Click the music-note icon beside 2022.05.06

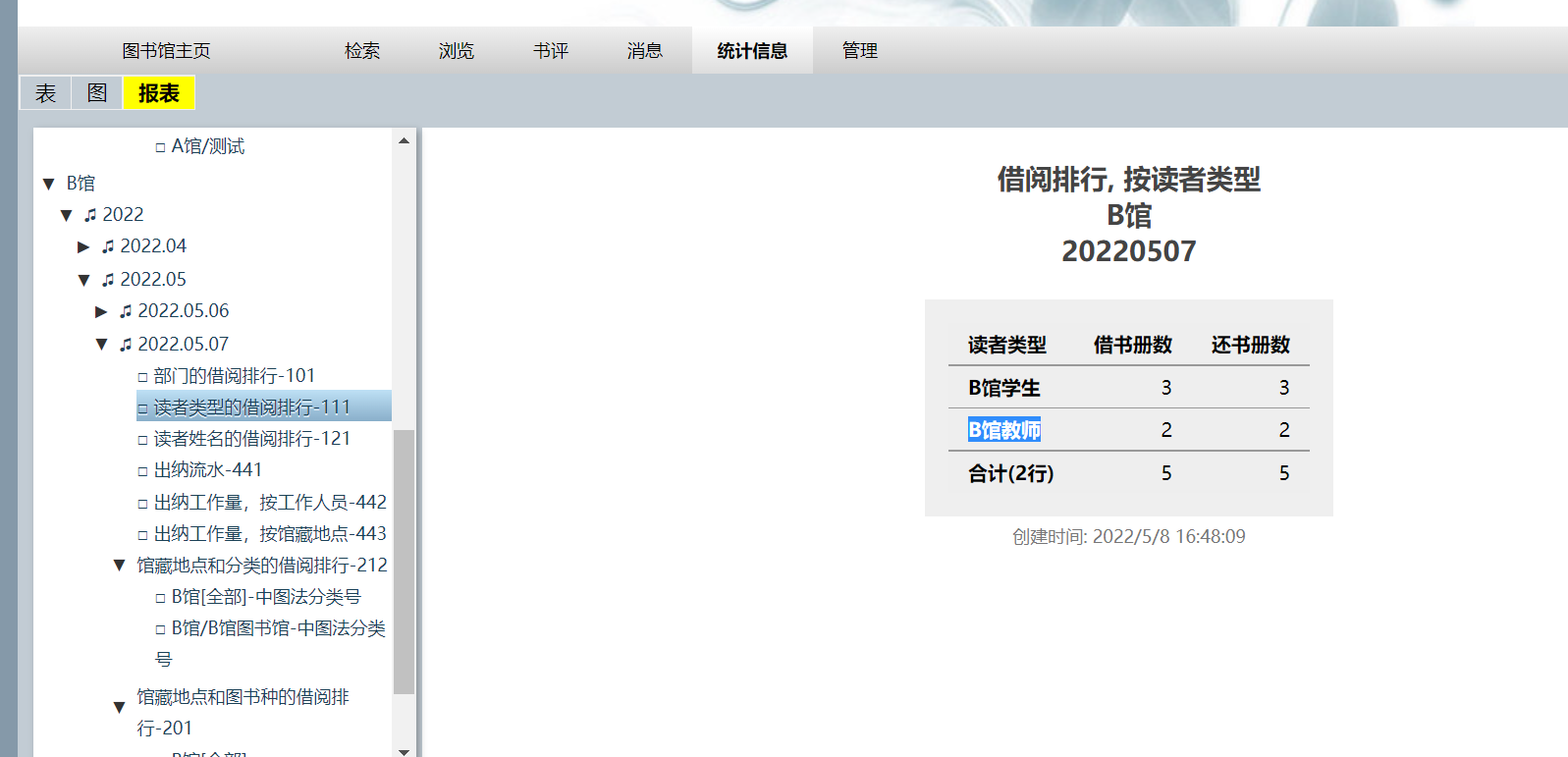[126, 311]
